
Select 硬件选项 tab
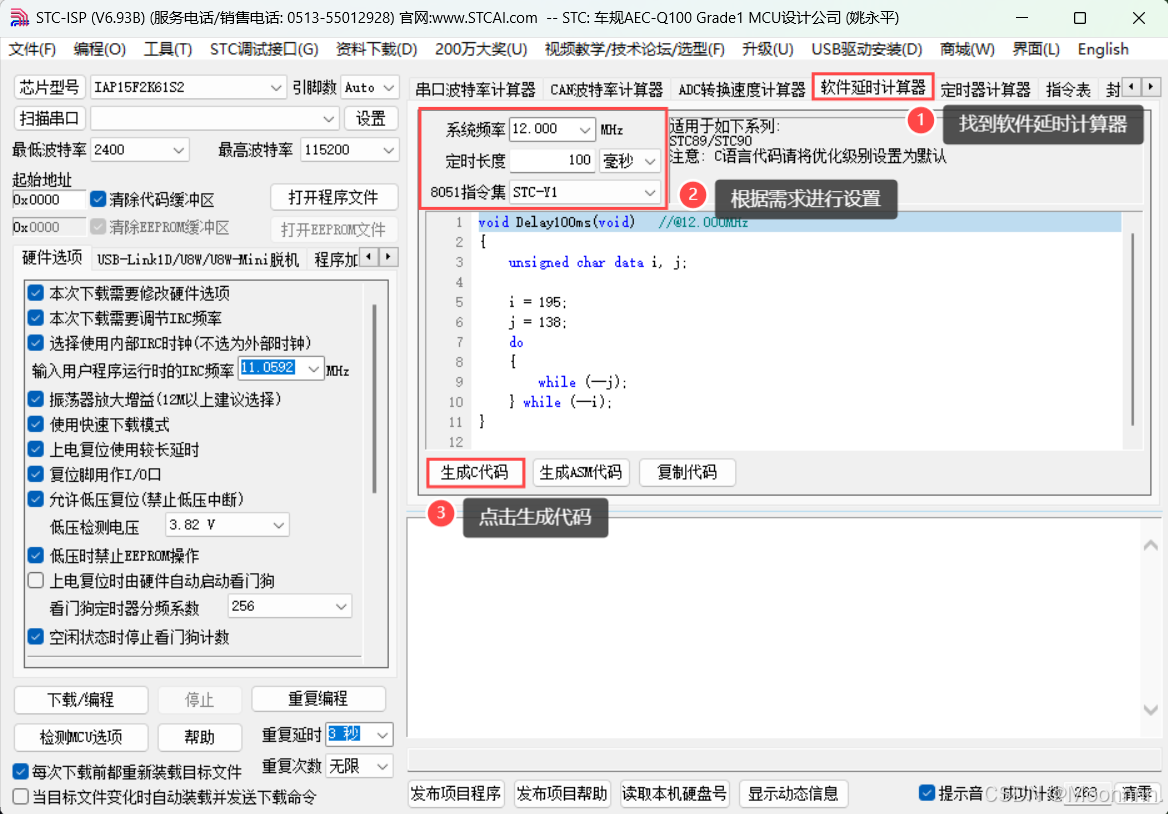[52, 258]
